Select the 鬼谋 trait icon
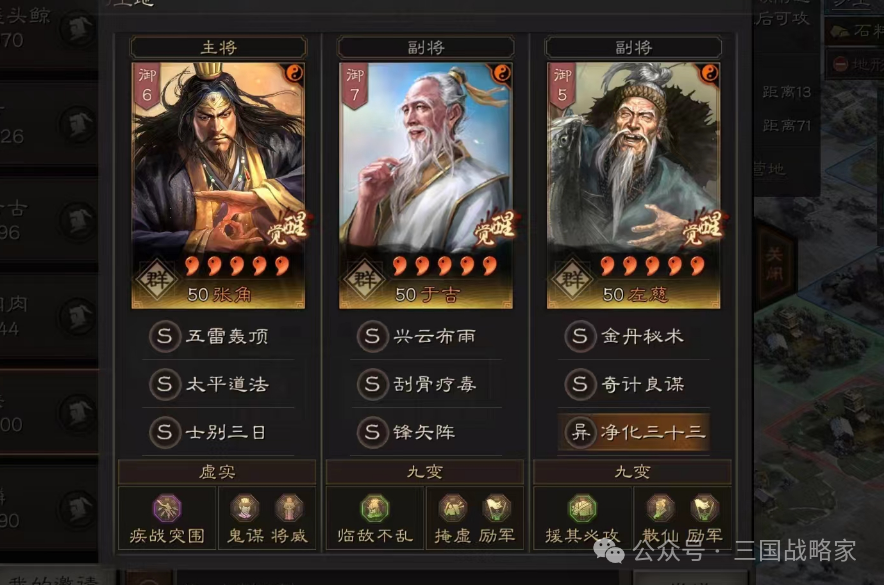Viewport: 884px width, 585px height. click(x=245, y=508)
